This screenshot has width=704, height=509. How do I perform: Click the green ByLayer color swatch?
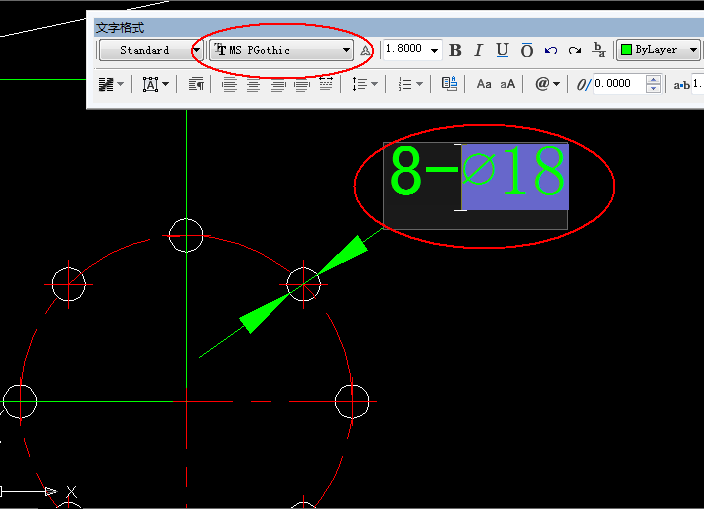[626, 50]
